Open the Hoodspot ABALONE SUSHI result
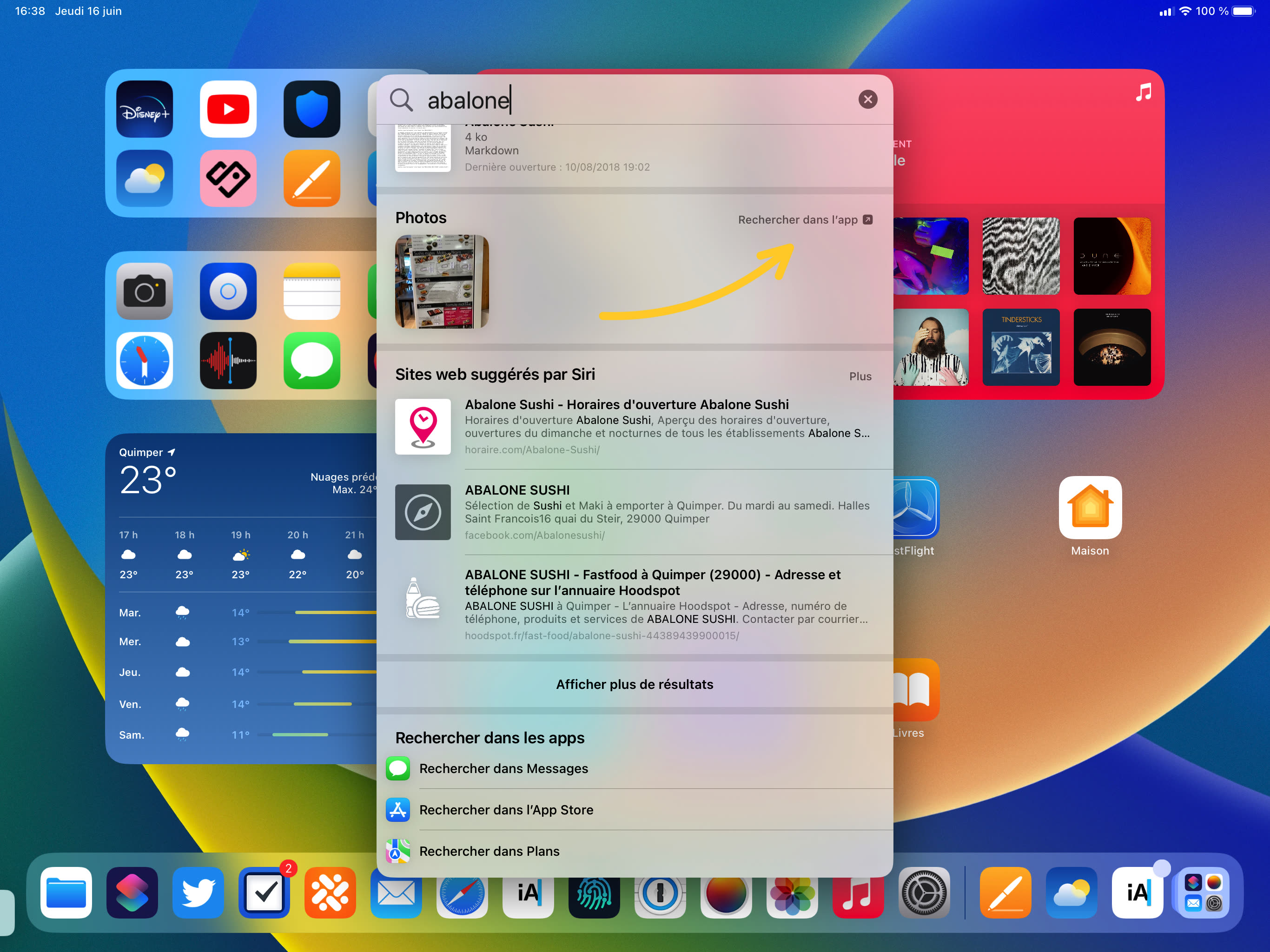 click(x=635, y=604)
